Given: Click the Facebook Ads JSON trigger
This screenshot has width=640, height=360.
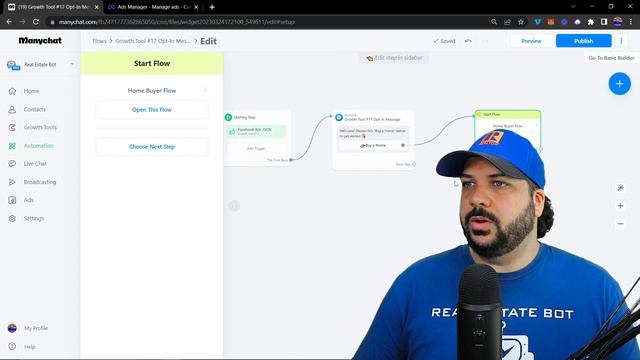Looking at the screenshot, I should (x=256, y=131).
